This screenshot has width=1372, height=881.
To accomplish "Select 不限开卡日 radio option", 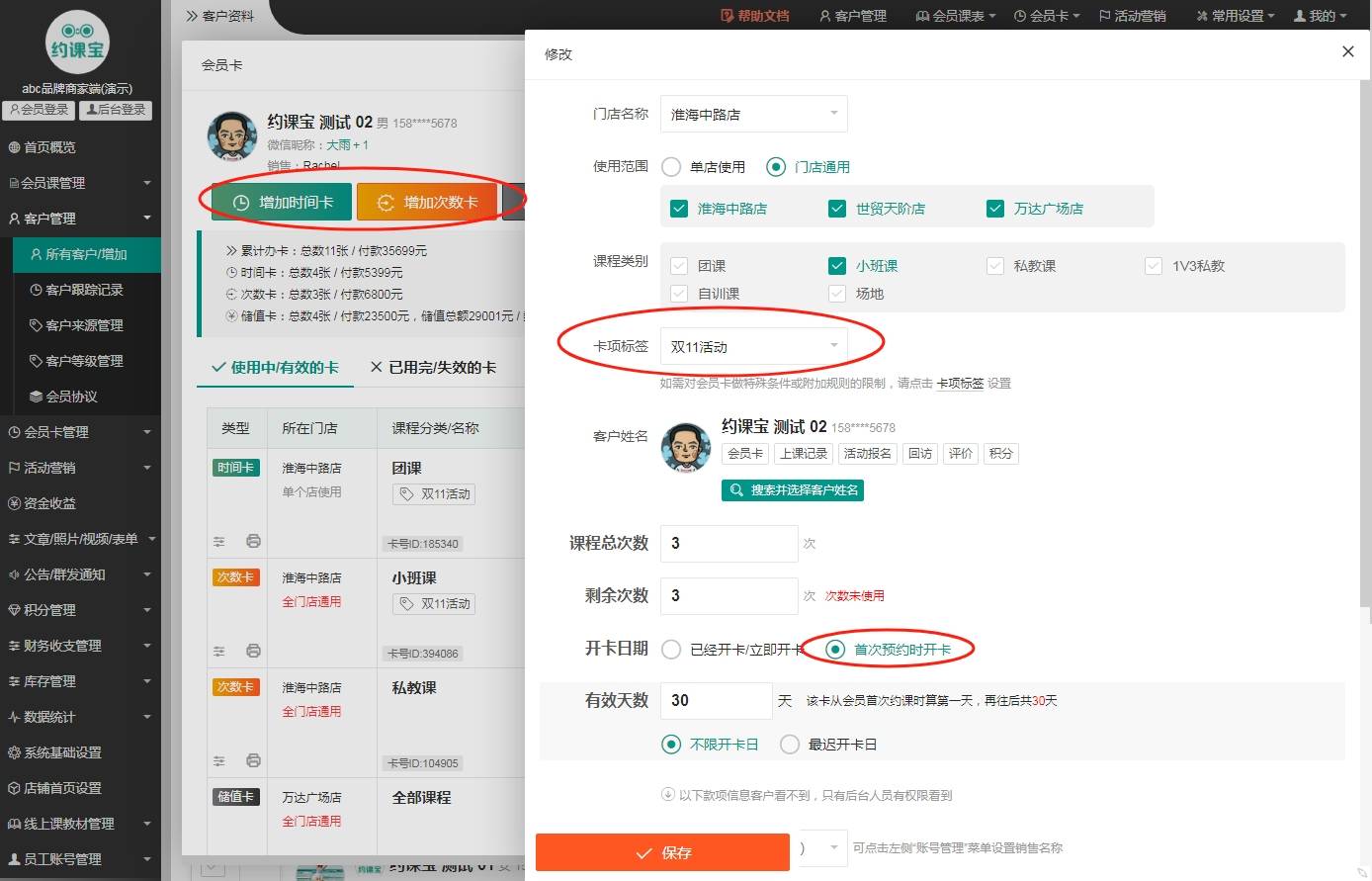I will [x=671, y=745].
